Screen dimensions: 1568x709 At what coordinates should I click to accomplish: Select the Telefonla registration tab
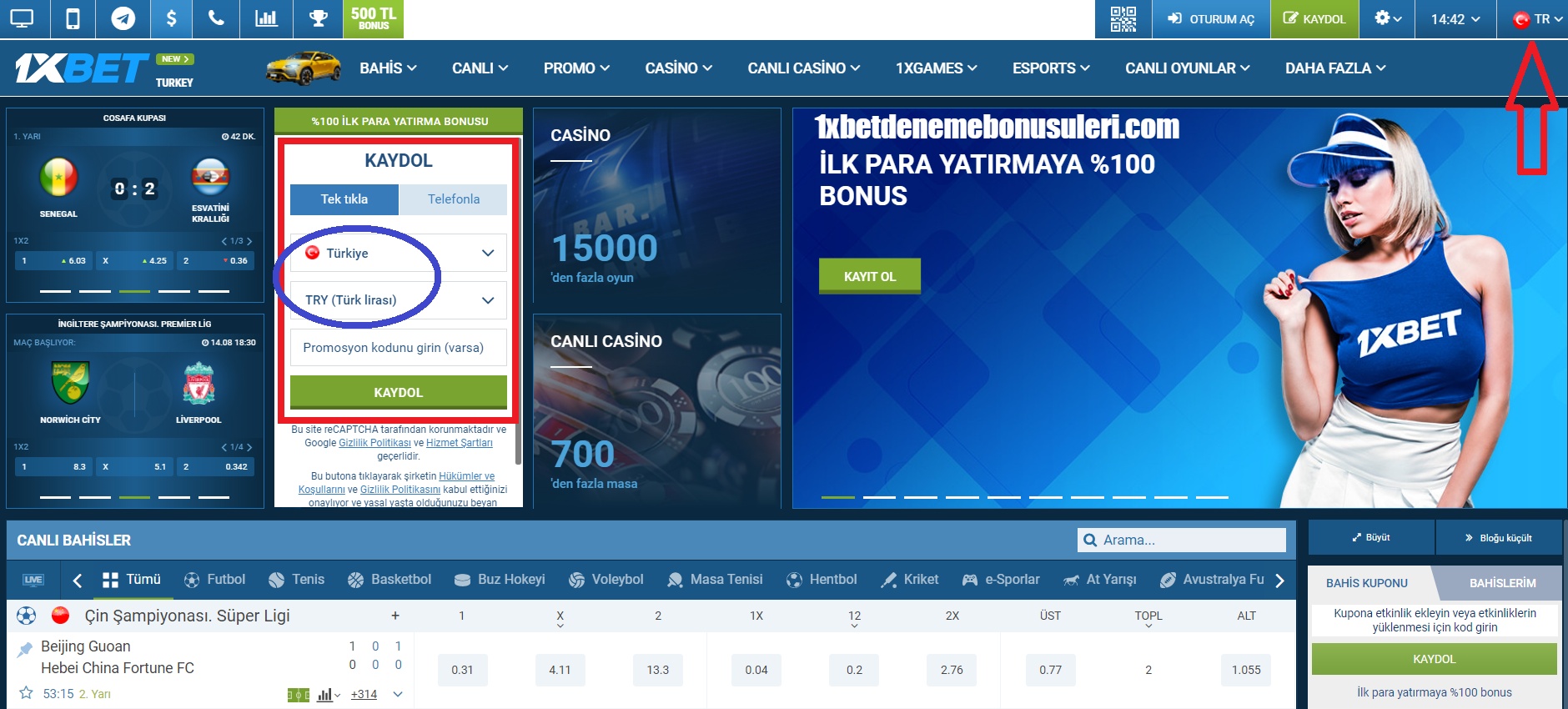coord(453,199)
